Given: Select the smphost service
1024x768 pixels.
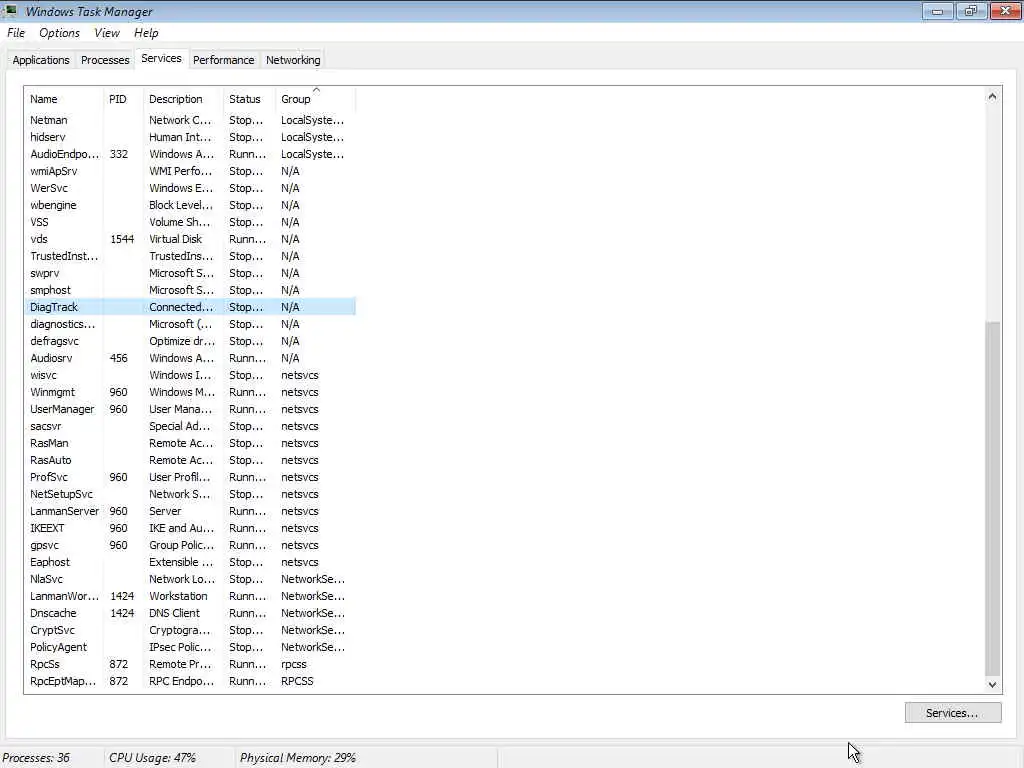Looking at the screenshot, I should pyautogui.click(x=191, y=290).
